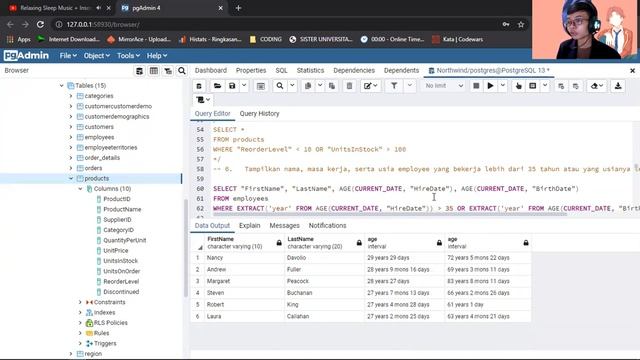This screenshot has height=360, width=640.
Task: Select the orders table in tree
Action: (x=93, y=168)
